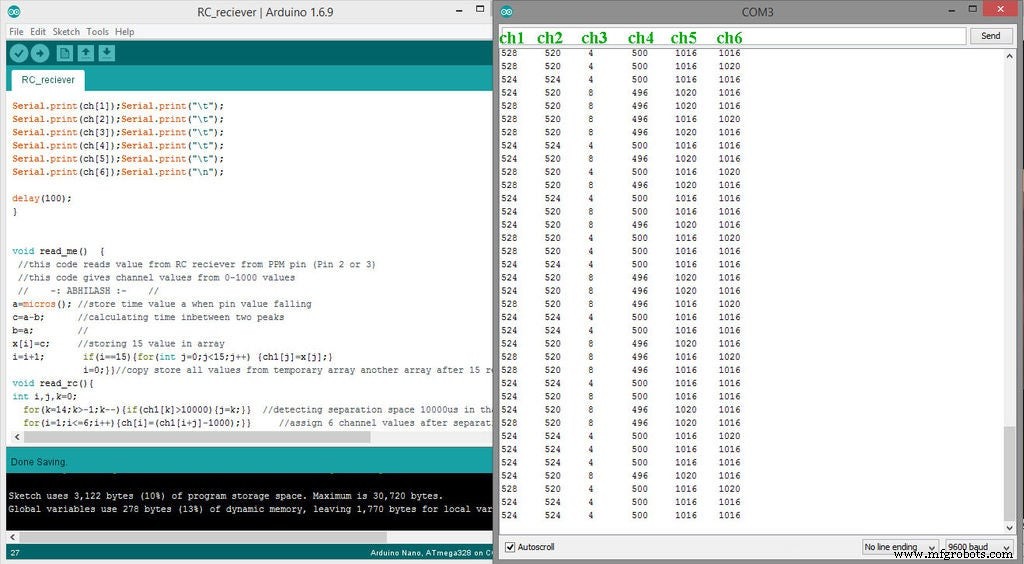
Task: Click into the serial monitor input field
Action: coord(733,37)
